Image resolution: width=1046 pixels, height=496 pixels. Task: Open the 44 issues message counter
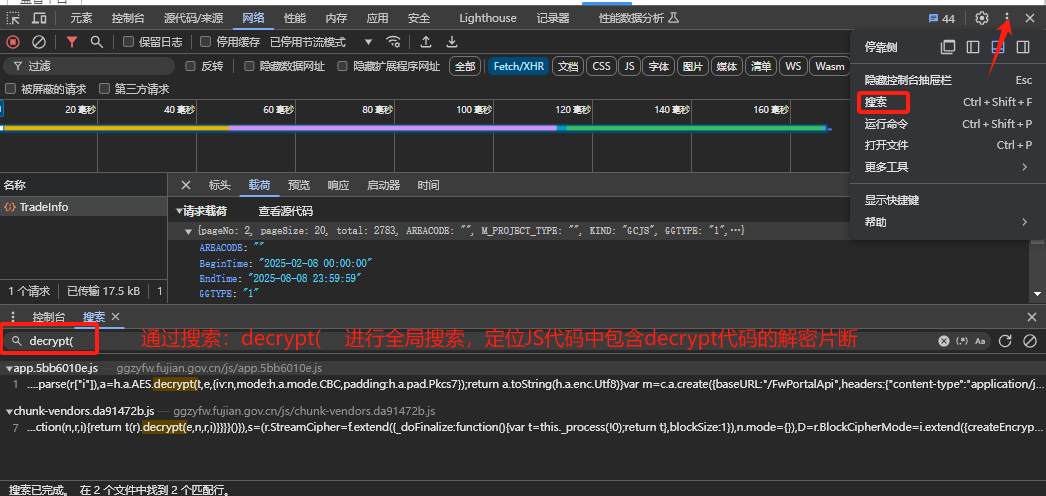tap(942, 18)
